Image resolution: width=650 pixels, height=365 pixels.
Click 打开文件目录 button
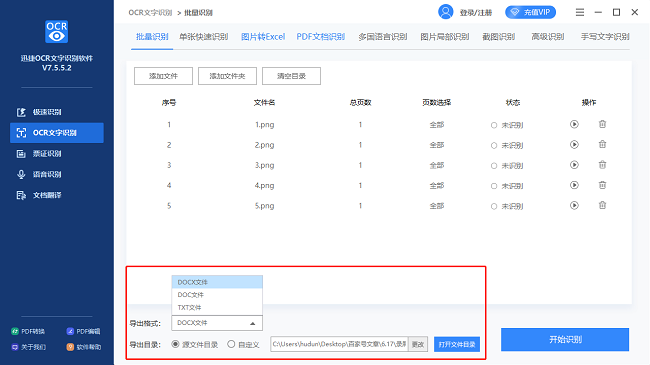click(x=457, y=344)
